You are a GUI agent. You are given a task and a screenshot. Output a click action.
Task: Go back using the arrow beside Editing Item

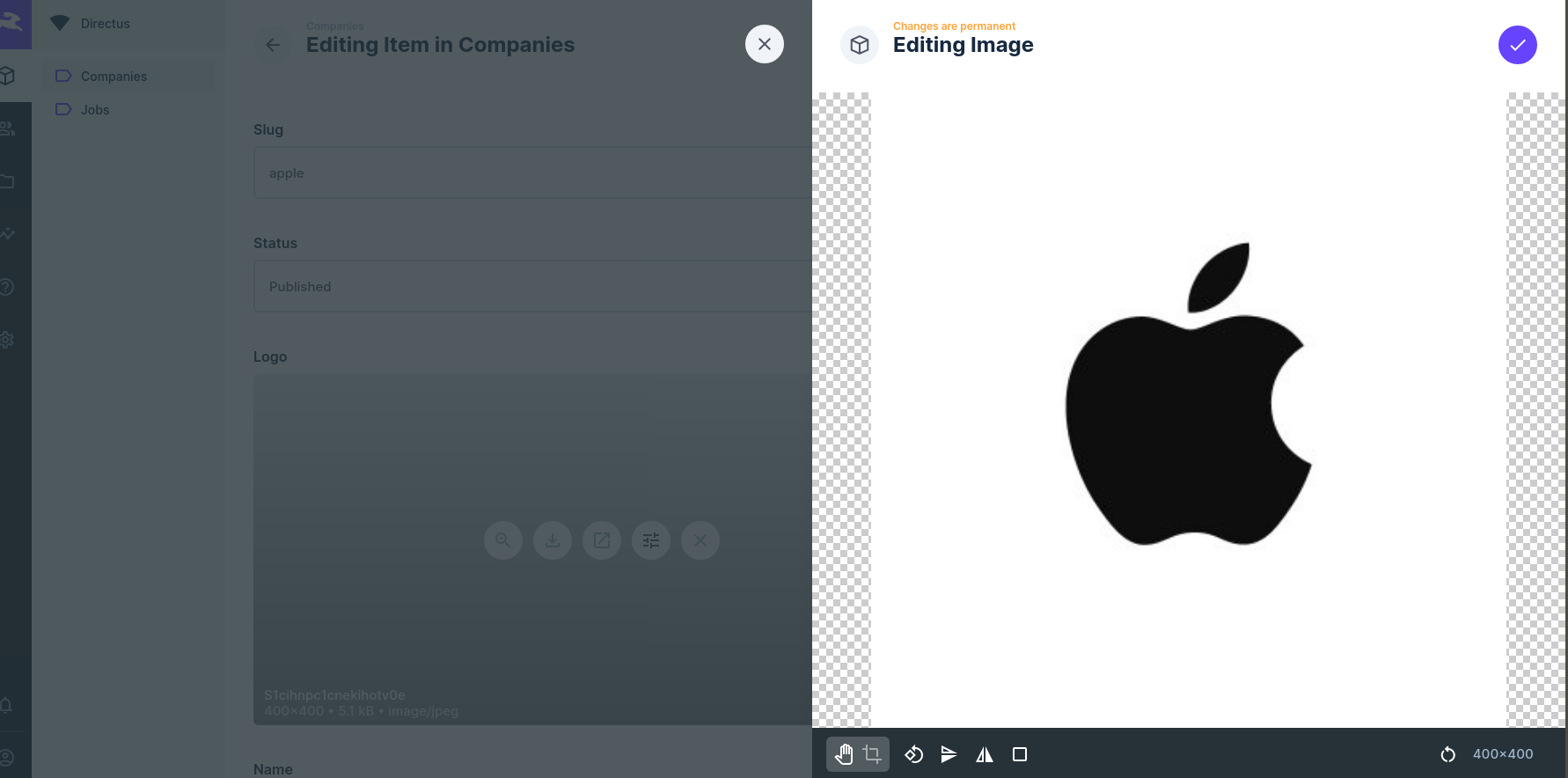pos(273,45)
